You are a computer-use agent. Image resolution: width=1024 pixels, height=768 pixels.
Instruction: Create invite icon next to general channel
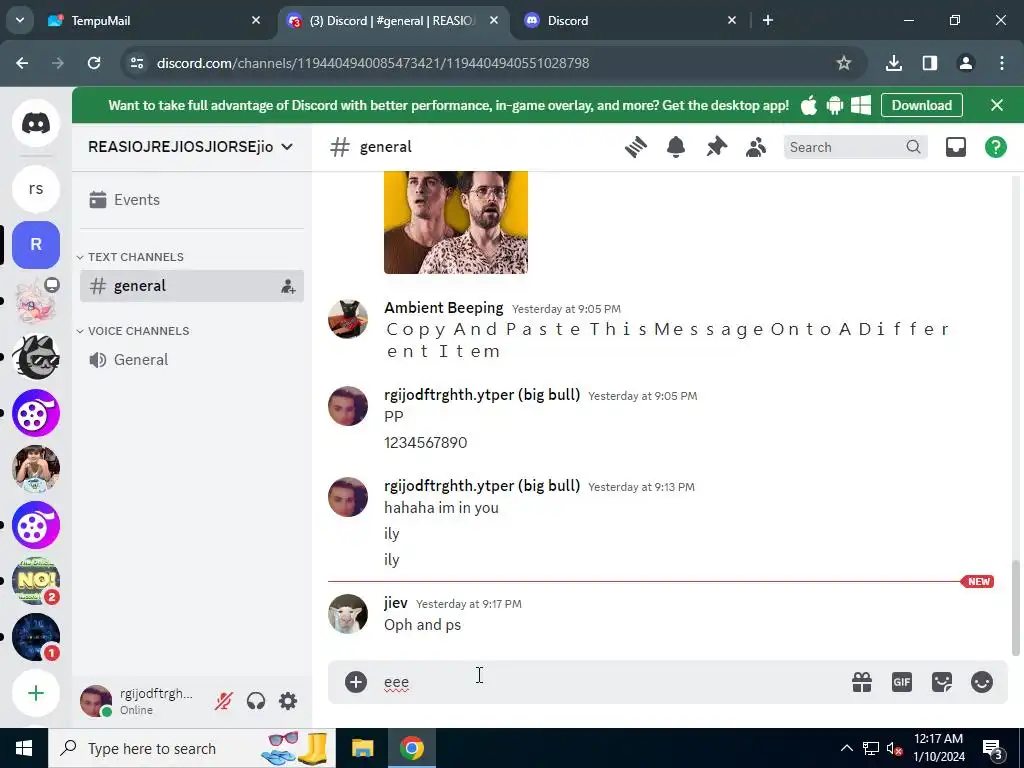tap(288, 286)
